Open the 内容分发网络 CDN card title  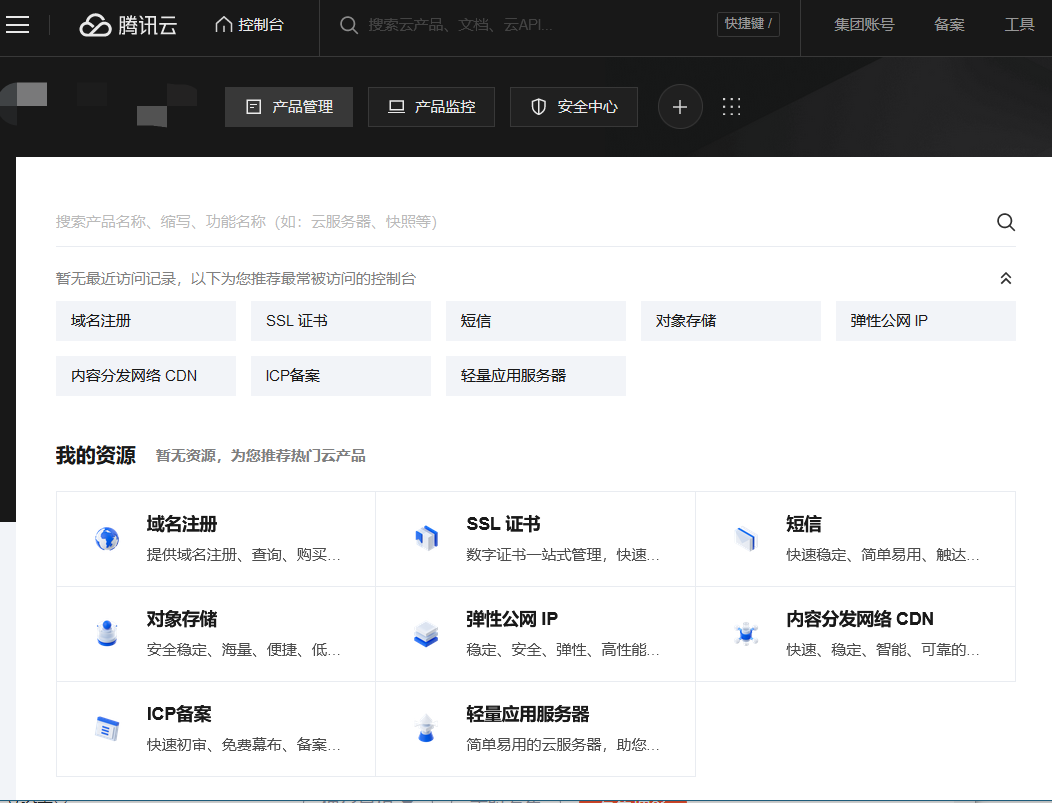[859, 619]
